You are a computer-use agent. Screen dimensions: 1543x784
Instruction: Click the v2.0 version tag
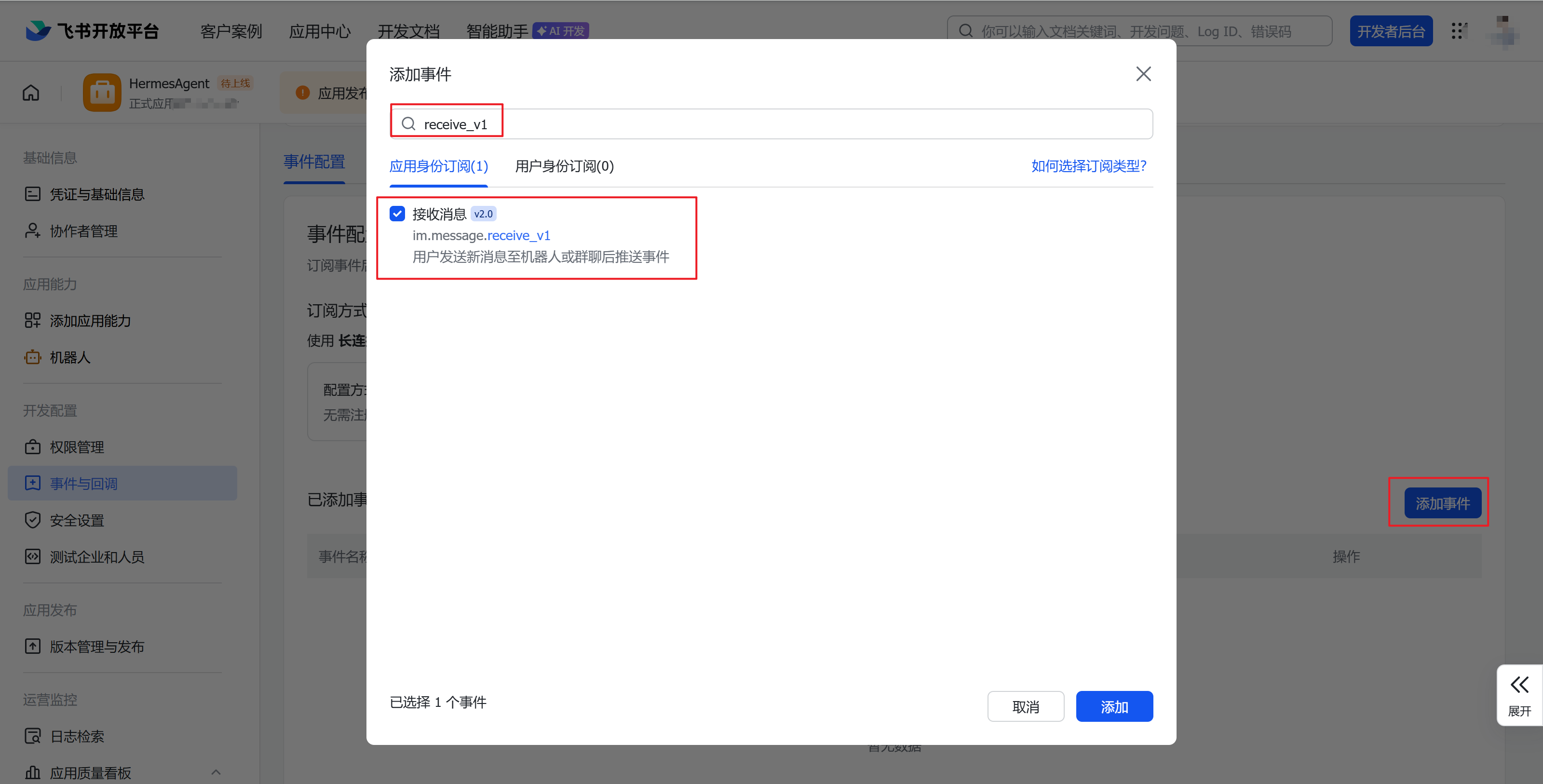pos(483,214)
